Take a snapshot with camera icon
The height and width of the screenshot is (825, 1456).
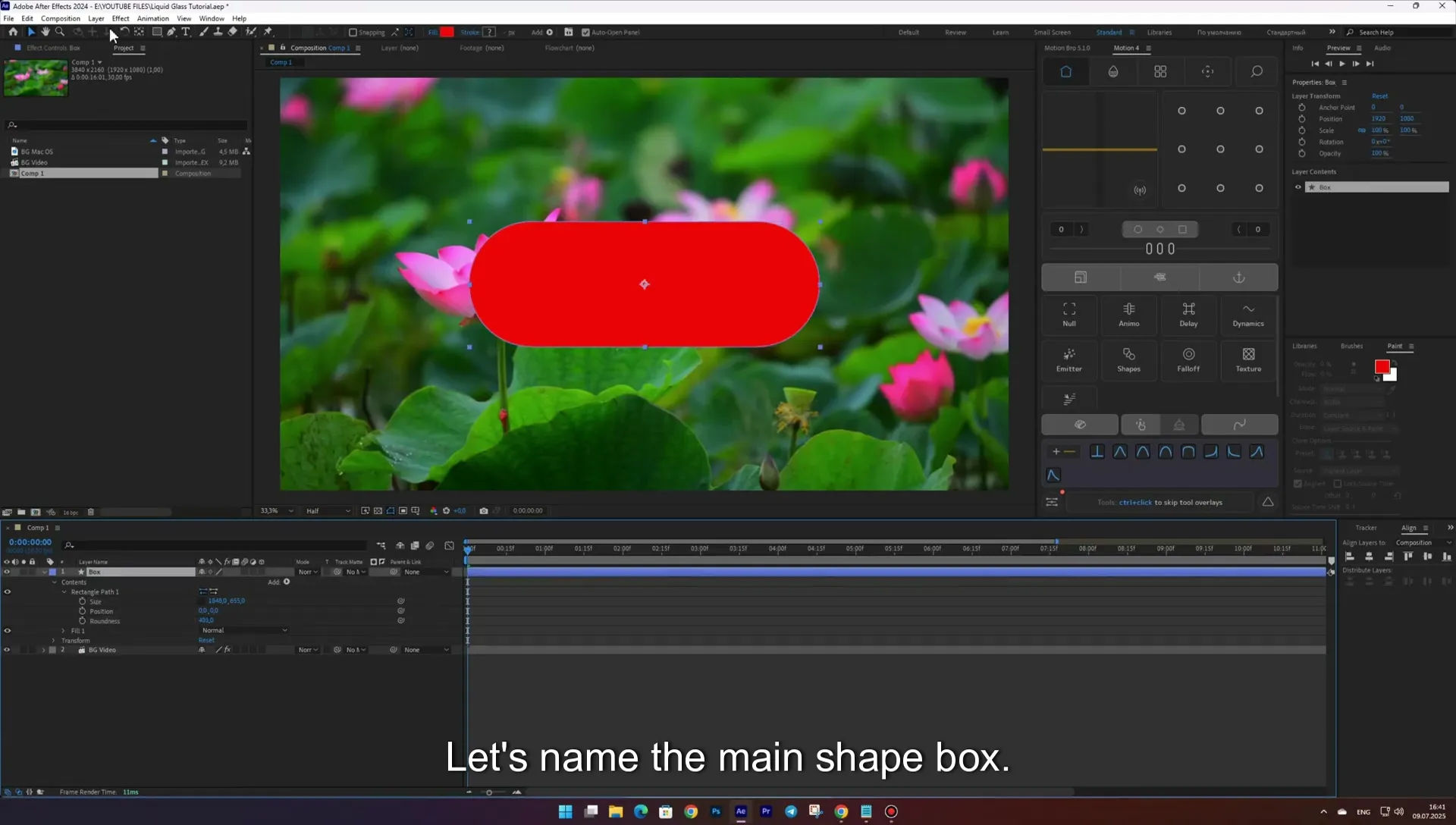(484, 511)
